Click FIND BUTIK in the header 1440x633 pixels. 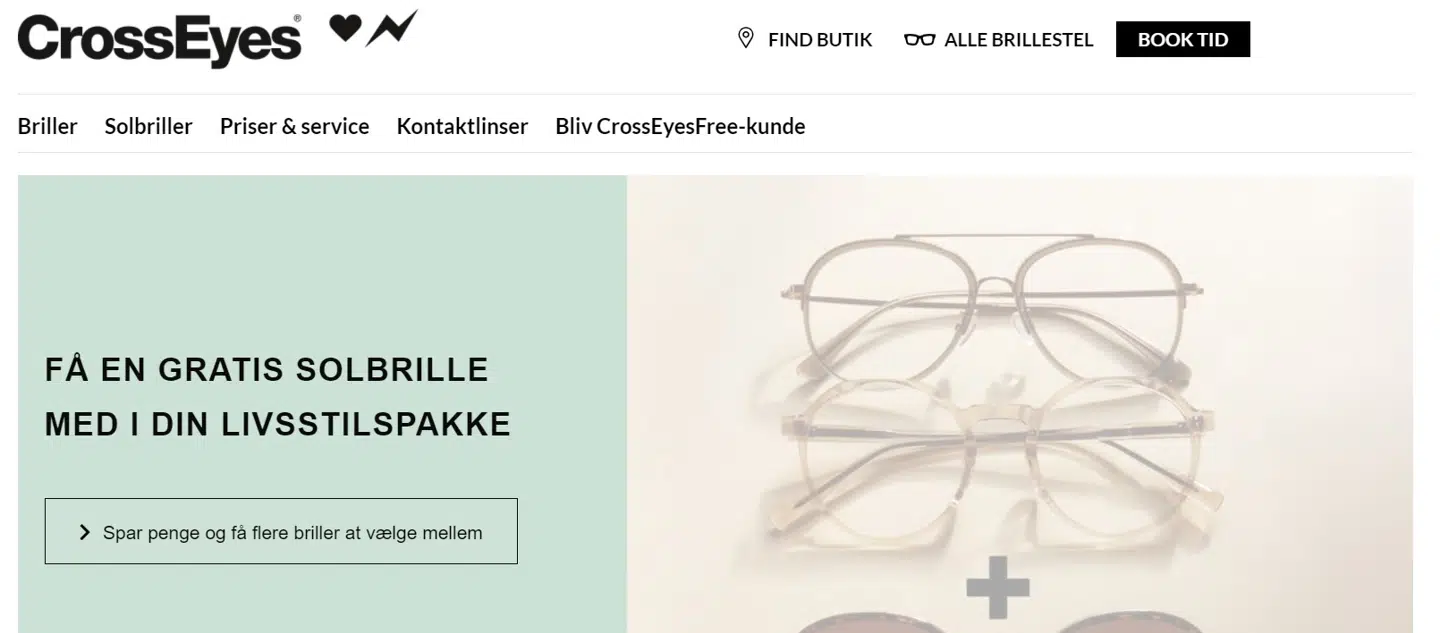[x=820, y=39]
